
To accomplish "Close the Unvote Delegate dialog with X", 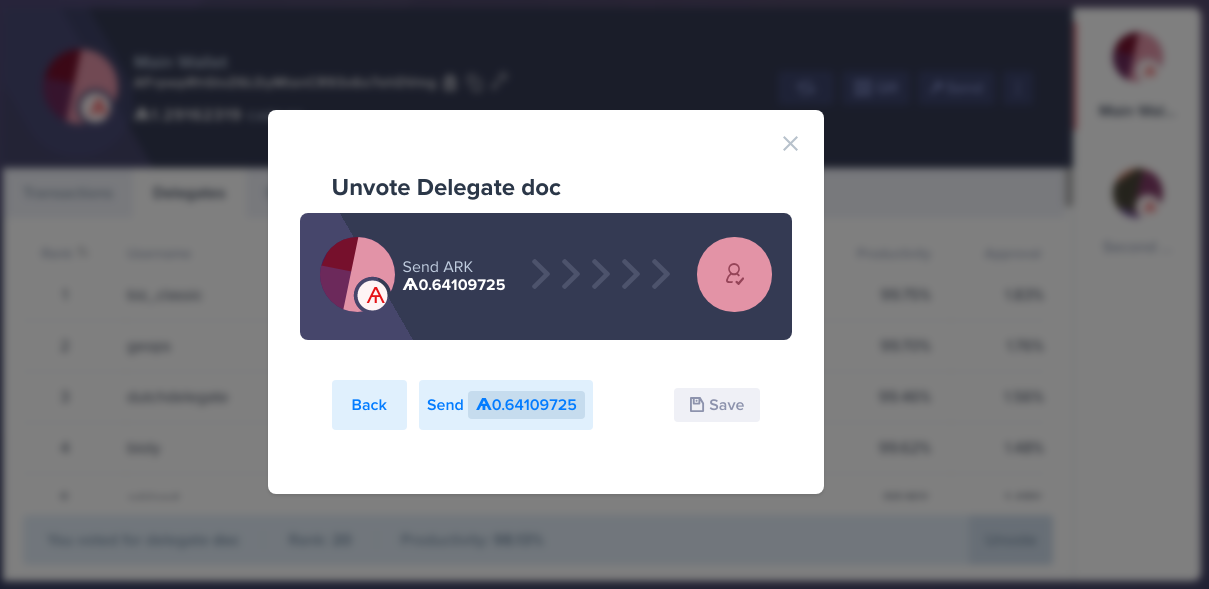I will pos(790,144).
